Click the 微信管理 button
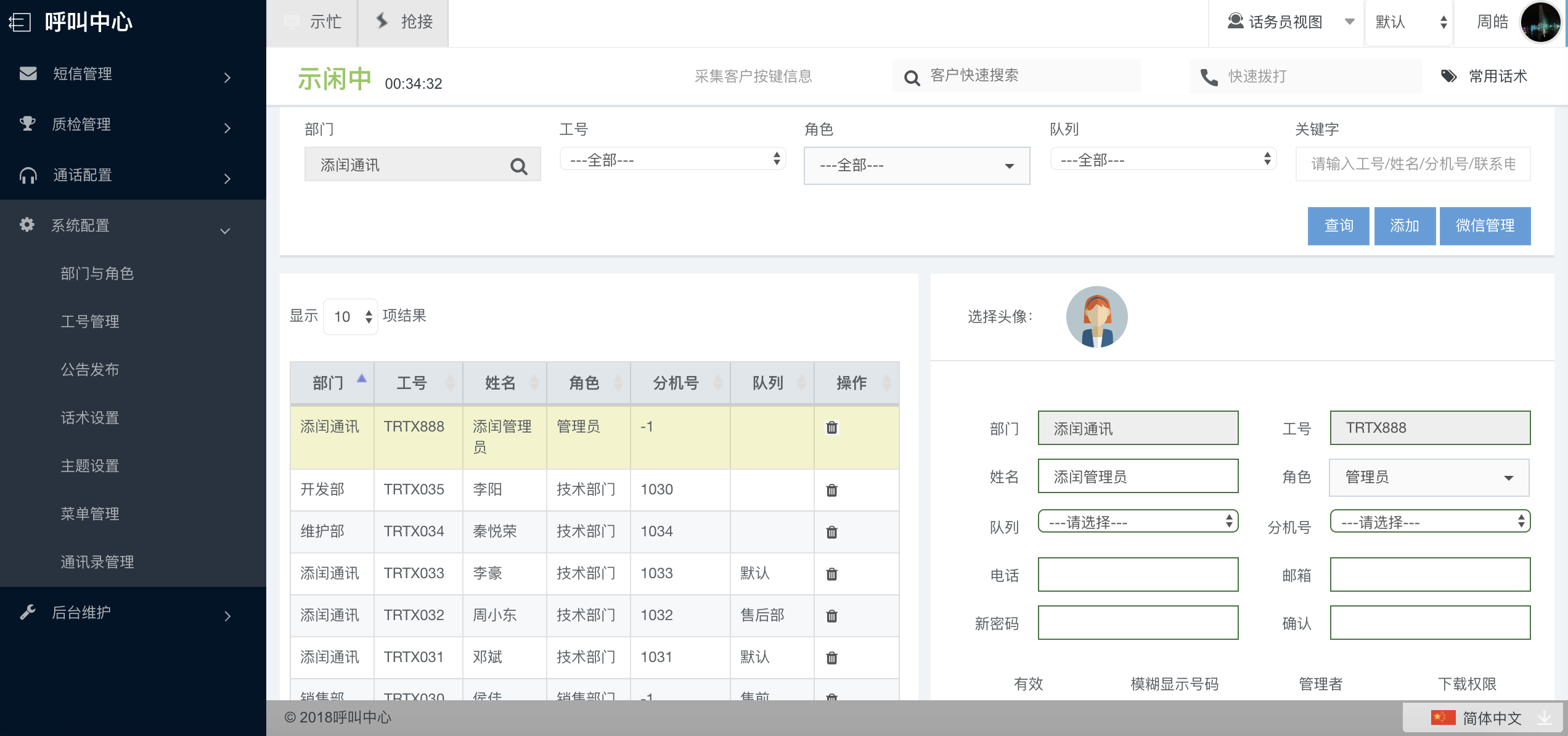Viewport: 1568px width, 736px height. coord(1484,226)
